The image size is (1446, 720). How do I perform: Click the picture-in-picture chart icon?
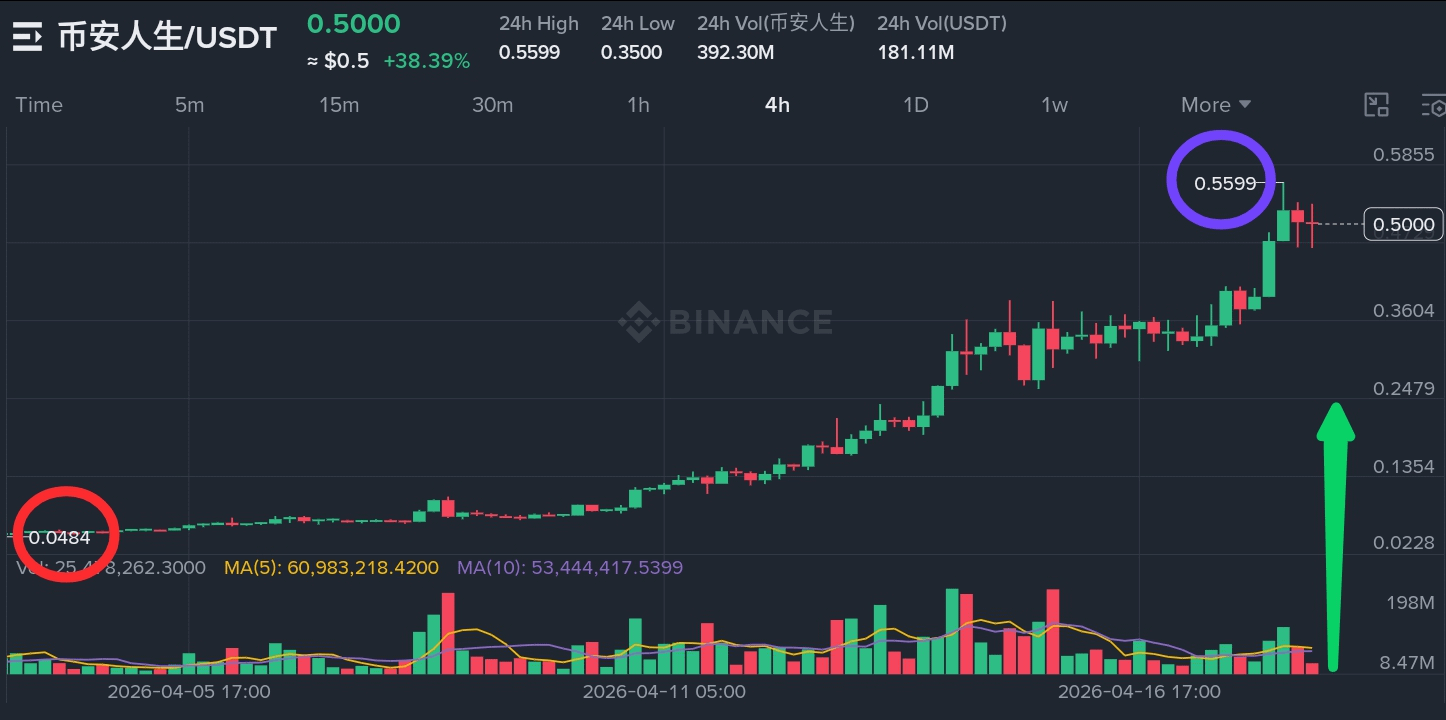pos(1377,105)
